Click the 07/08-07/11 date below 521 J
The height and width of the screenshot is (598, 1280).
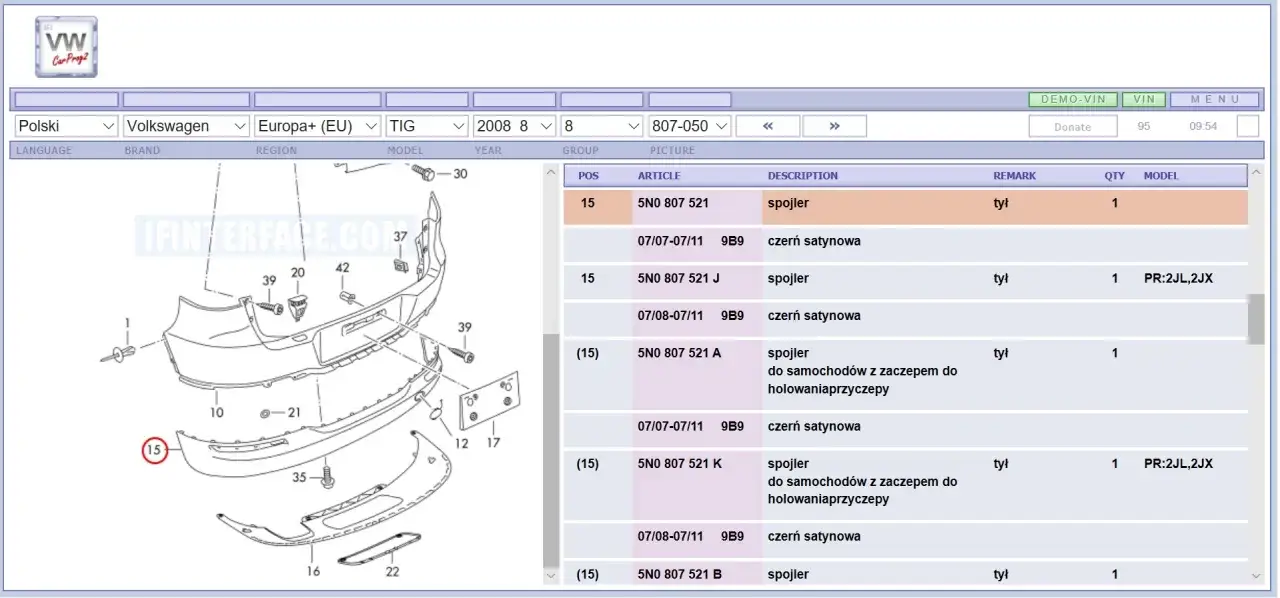[x=670, y=316]
